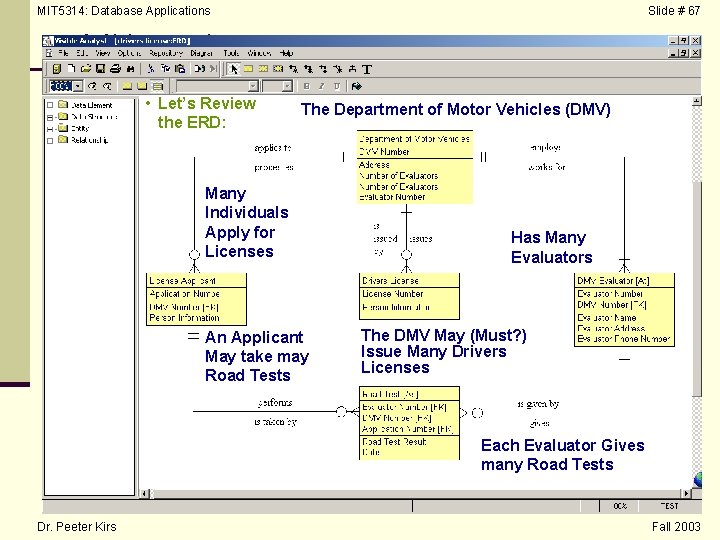Viewport: 720px width, 540px height.
Task: Click the binoculars find icon
Action: [x=130, y=69]
